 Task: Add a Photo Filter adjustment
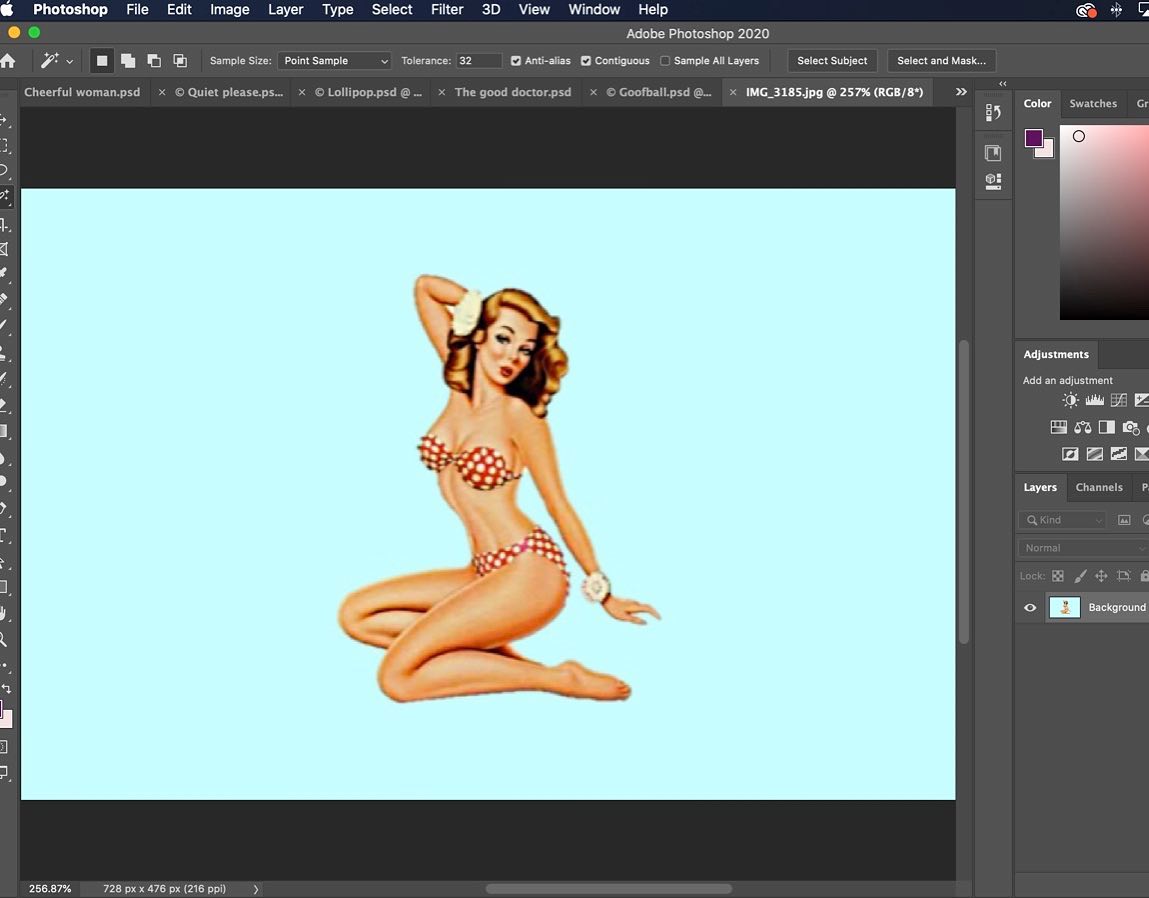click(1131, 427)
